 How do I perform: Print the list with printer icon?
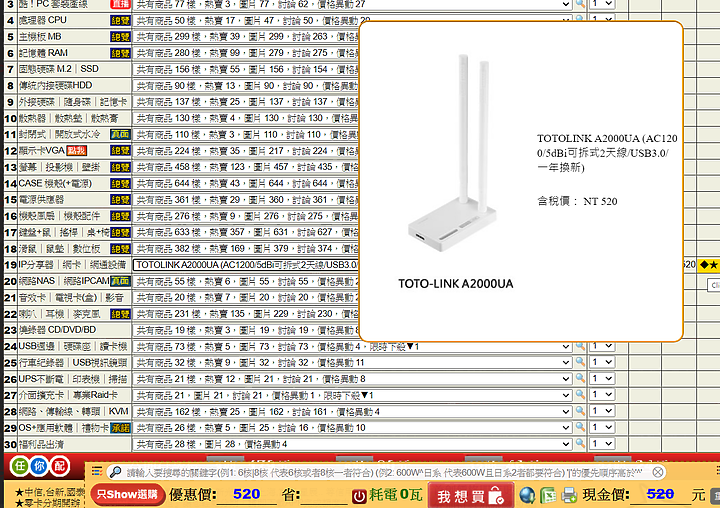[569, 495]
